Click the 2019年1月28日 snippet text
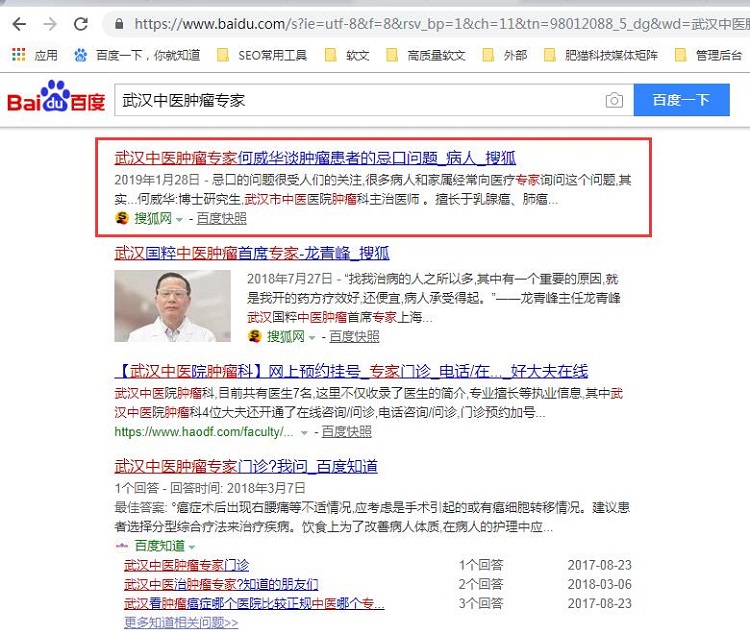750x634 pixels. (x=157, y=180)
